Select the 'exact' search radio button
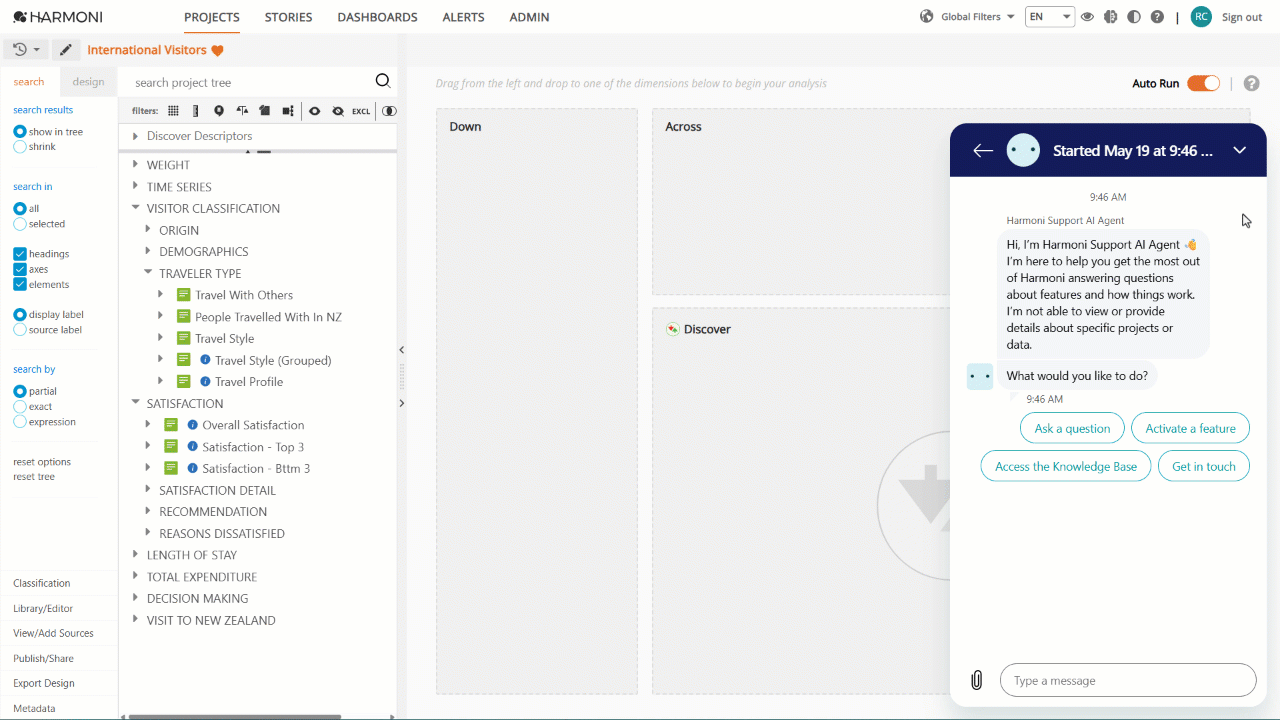1280x720 pixels. click(x=20, y=407)
